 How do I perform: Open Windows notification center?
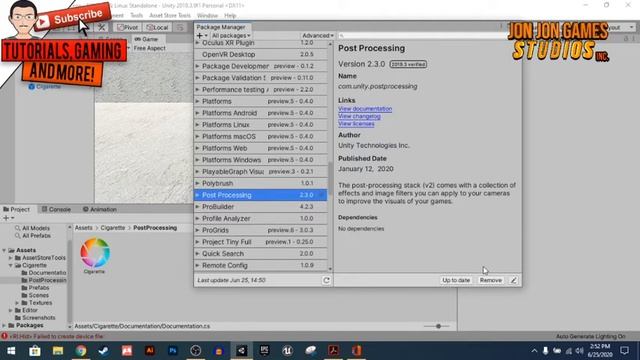pos(624,351)
